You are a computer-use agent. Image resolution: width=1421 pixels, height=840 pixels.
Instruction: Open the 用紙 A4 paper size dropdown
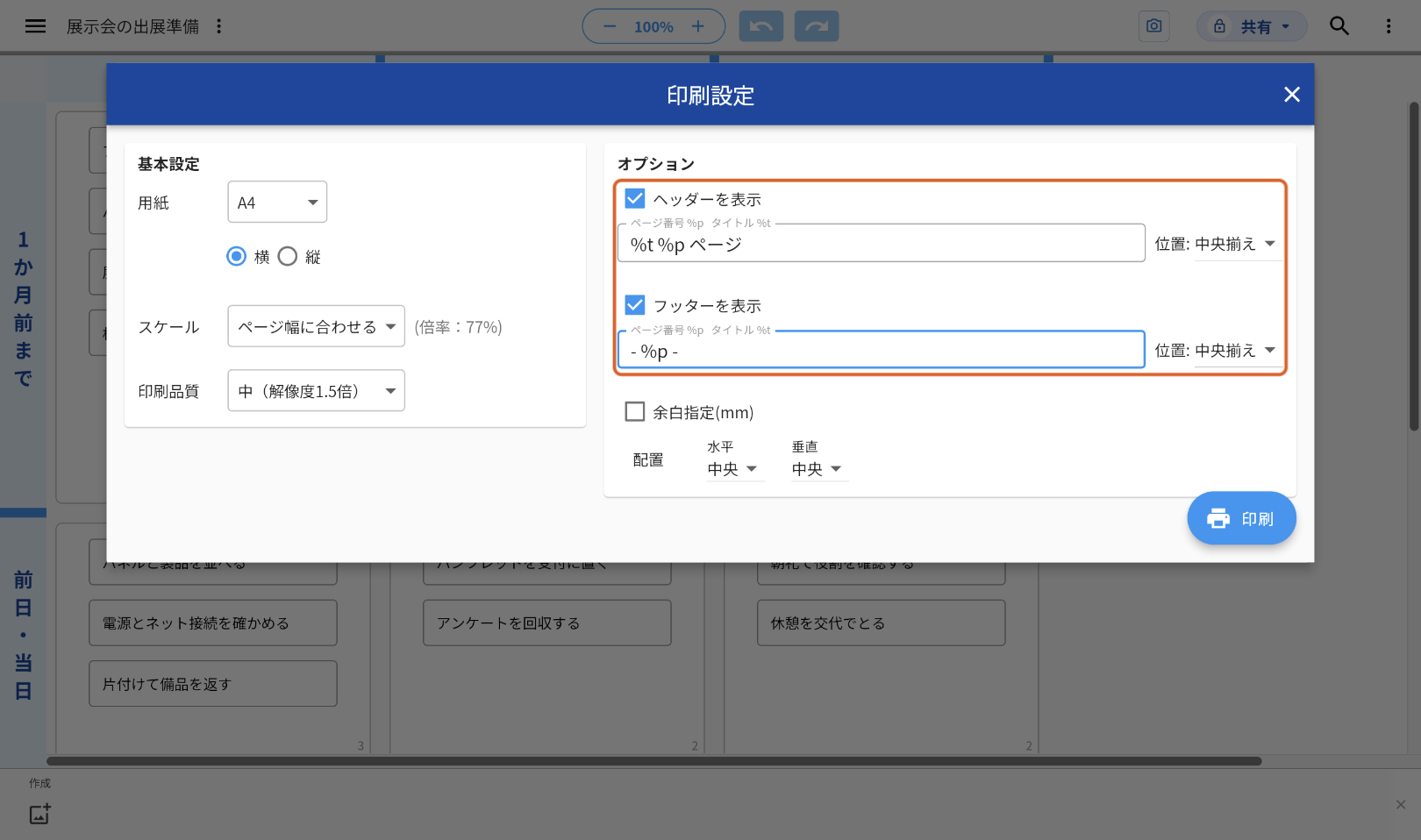(x=277, y=203)
